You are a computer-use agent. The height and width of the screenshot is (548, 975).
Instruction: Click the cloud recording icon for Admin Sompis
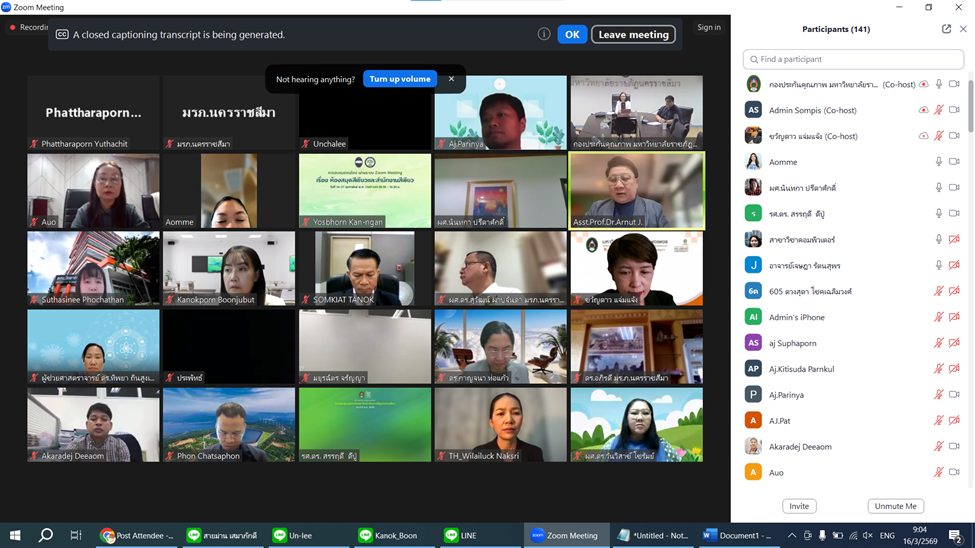coord(923,110)
